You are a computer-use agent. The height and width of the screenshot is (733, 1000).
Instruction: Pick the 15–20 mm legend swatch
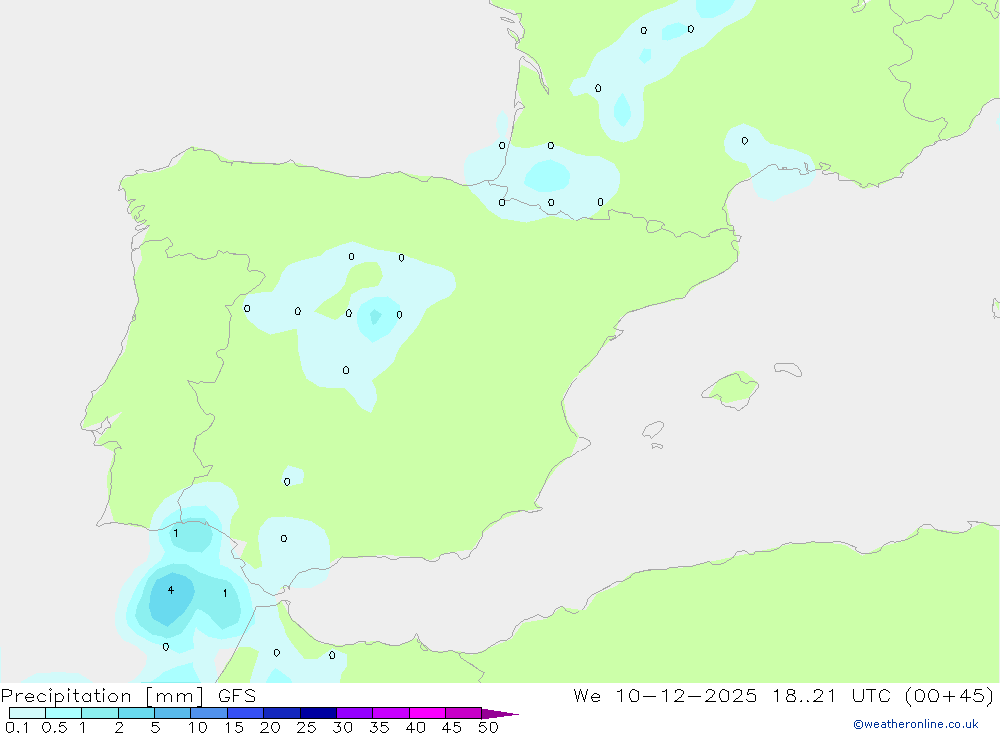[x=245, y=713]
